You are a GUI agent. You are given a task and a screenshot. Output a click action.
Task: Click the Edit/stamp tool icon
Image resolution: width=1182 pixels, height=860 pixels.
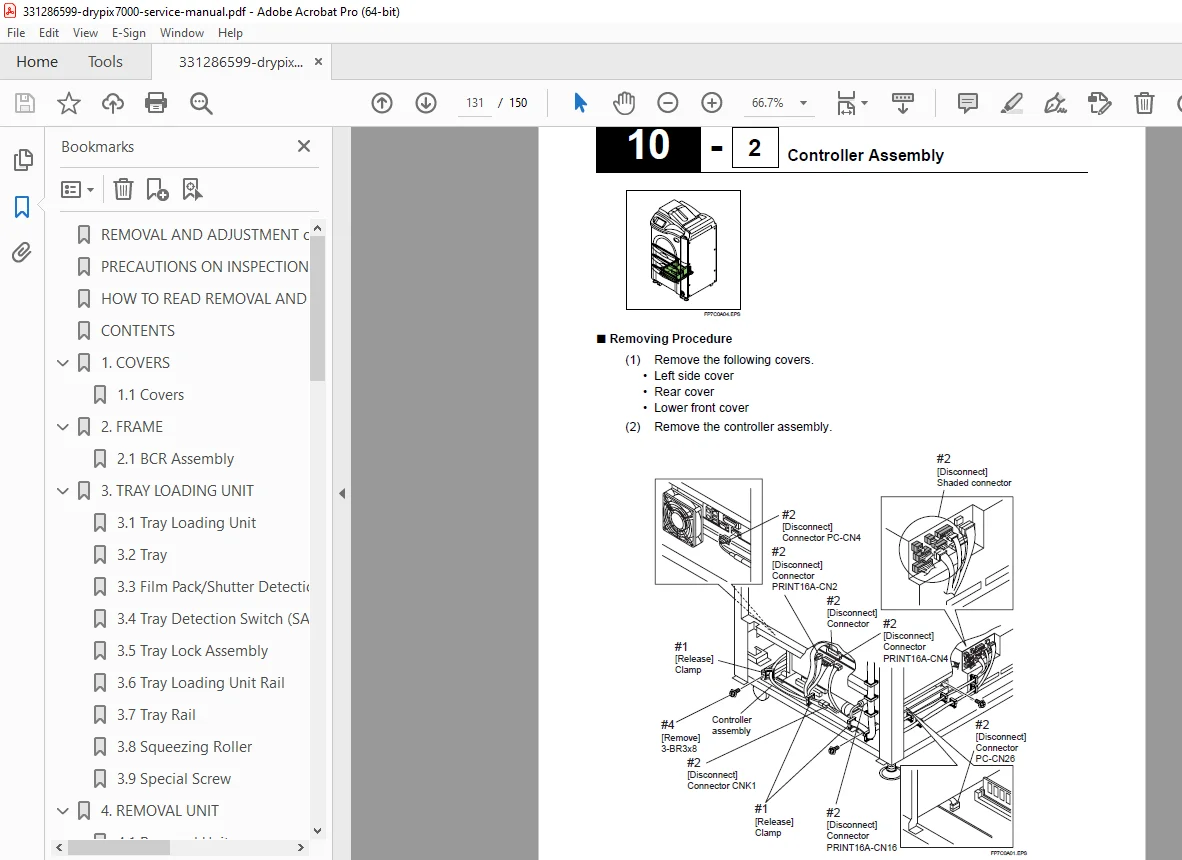[x=1100, y=103]
